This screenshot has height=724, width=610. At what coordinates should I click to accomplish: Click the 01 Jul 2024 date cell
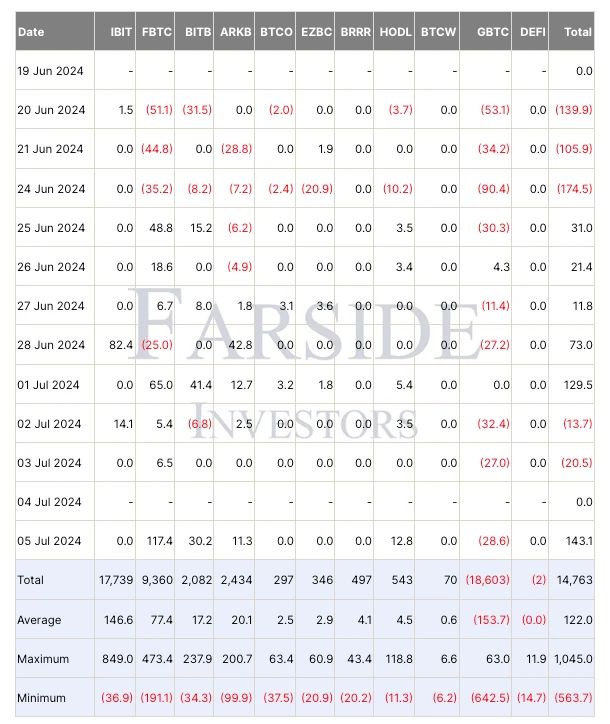click(x=50, y=384)
